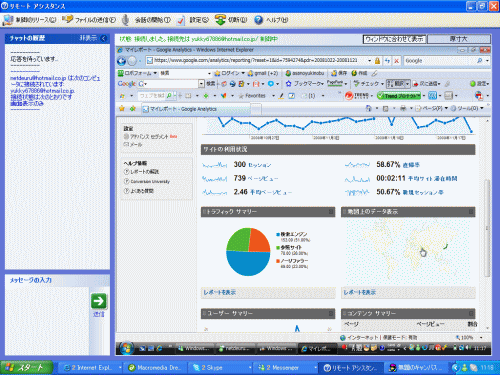Click the gmail (+2) Roboform entry
500x375 pixels.
click(x=263, y=73)
